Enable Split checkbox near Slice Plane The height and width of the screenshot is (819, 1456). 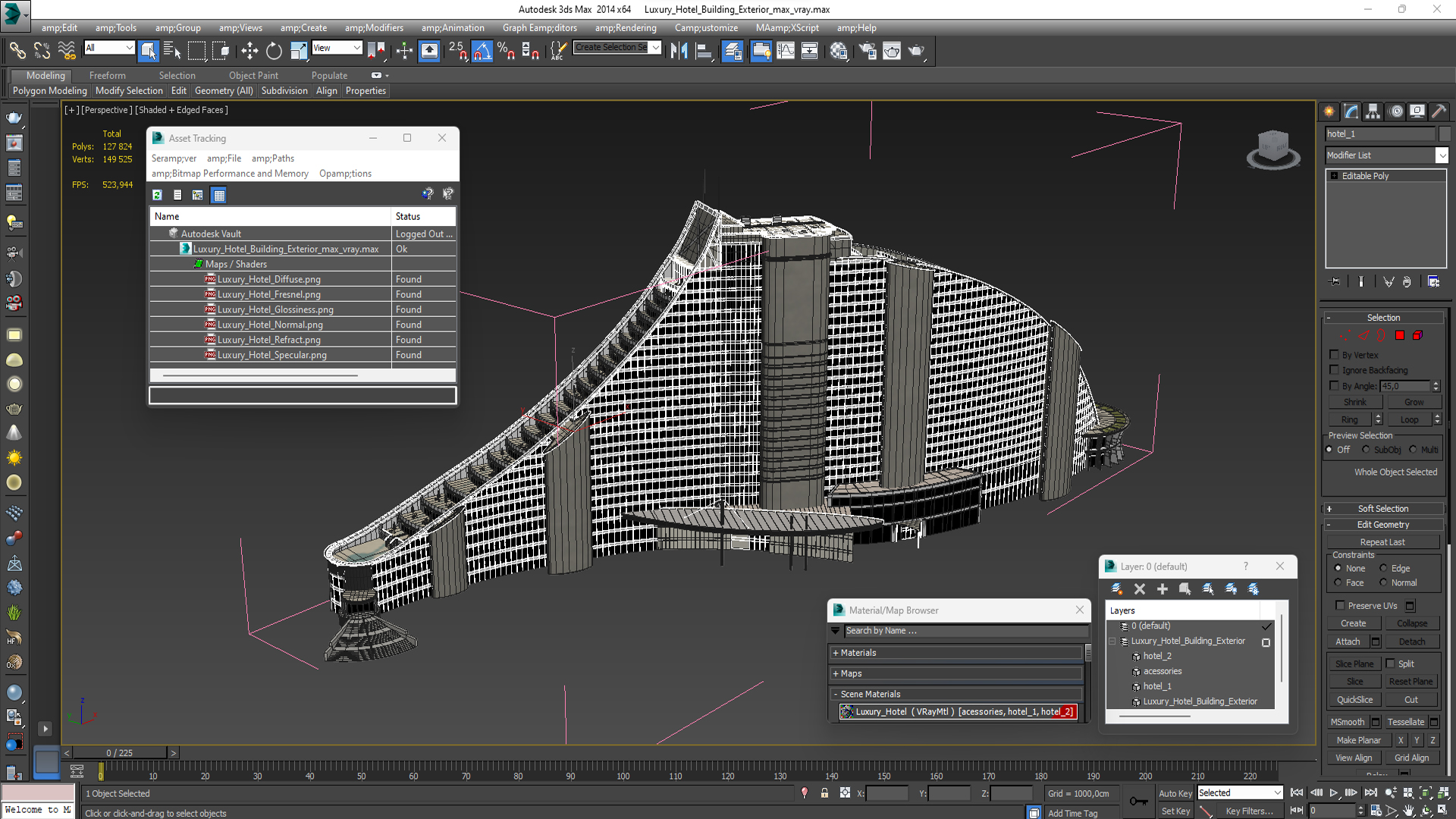(1390, 663)
